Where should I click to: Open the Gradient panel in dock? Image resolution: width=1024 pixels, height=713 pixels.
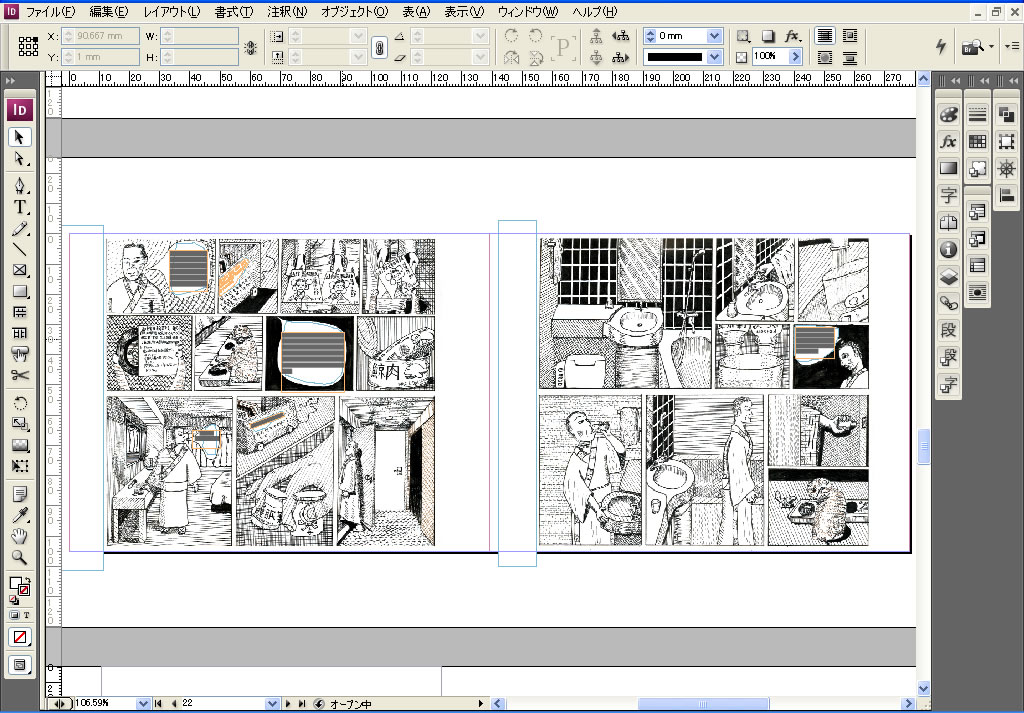pyautogui.click(x=948, y=168)
